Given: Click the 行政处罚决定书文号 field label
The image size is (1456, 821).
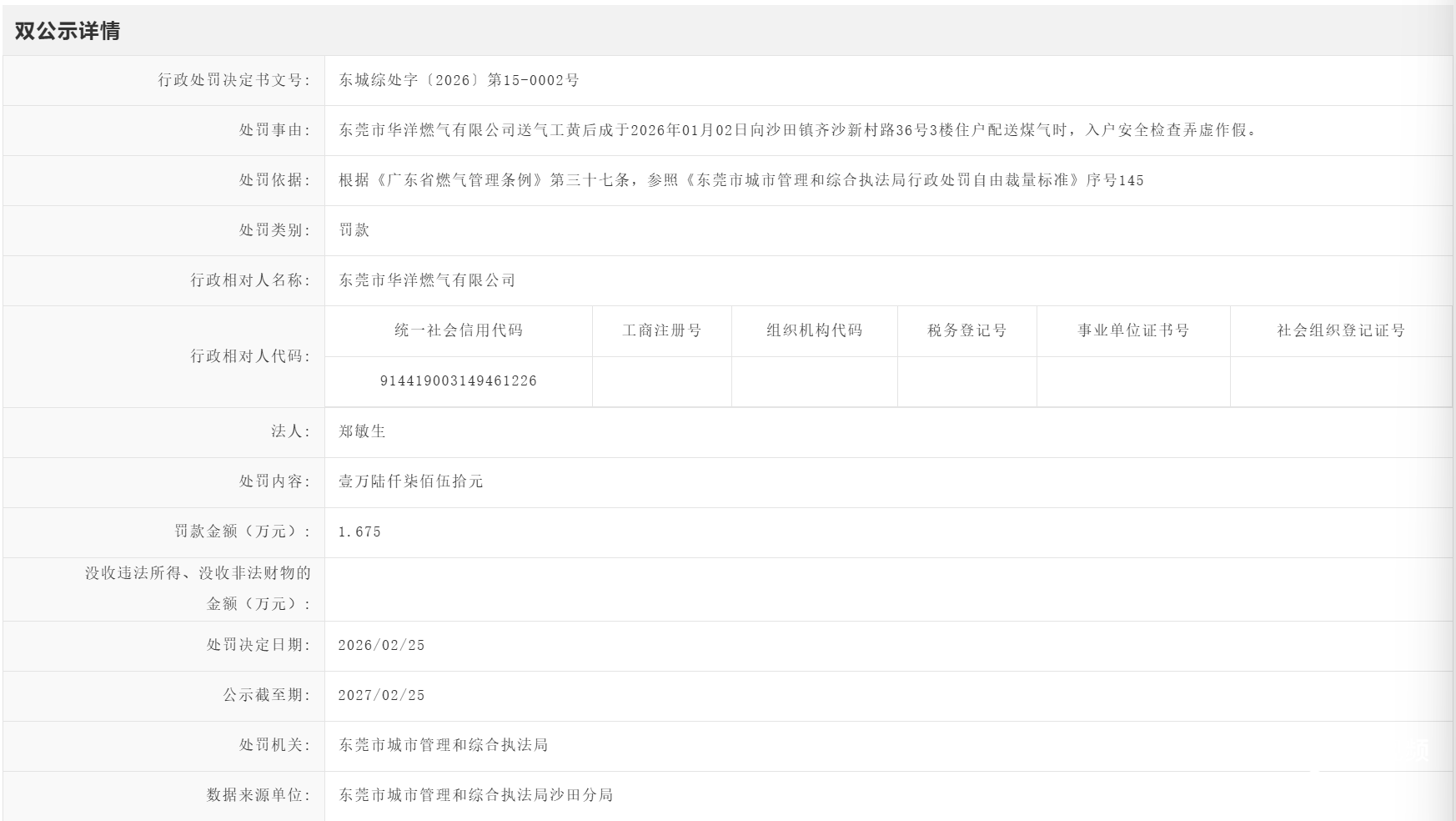Looking at the screenshot, I should [x=234, y=80].
